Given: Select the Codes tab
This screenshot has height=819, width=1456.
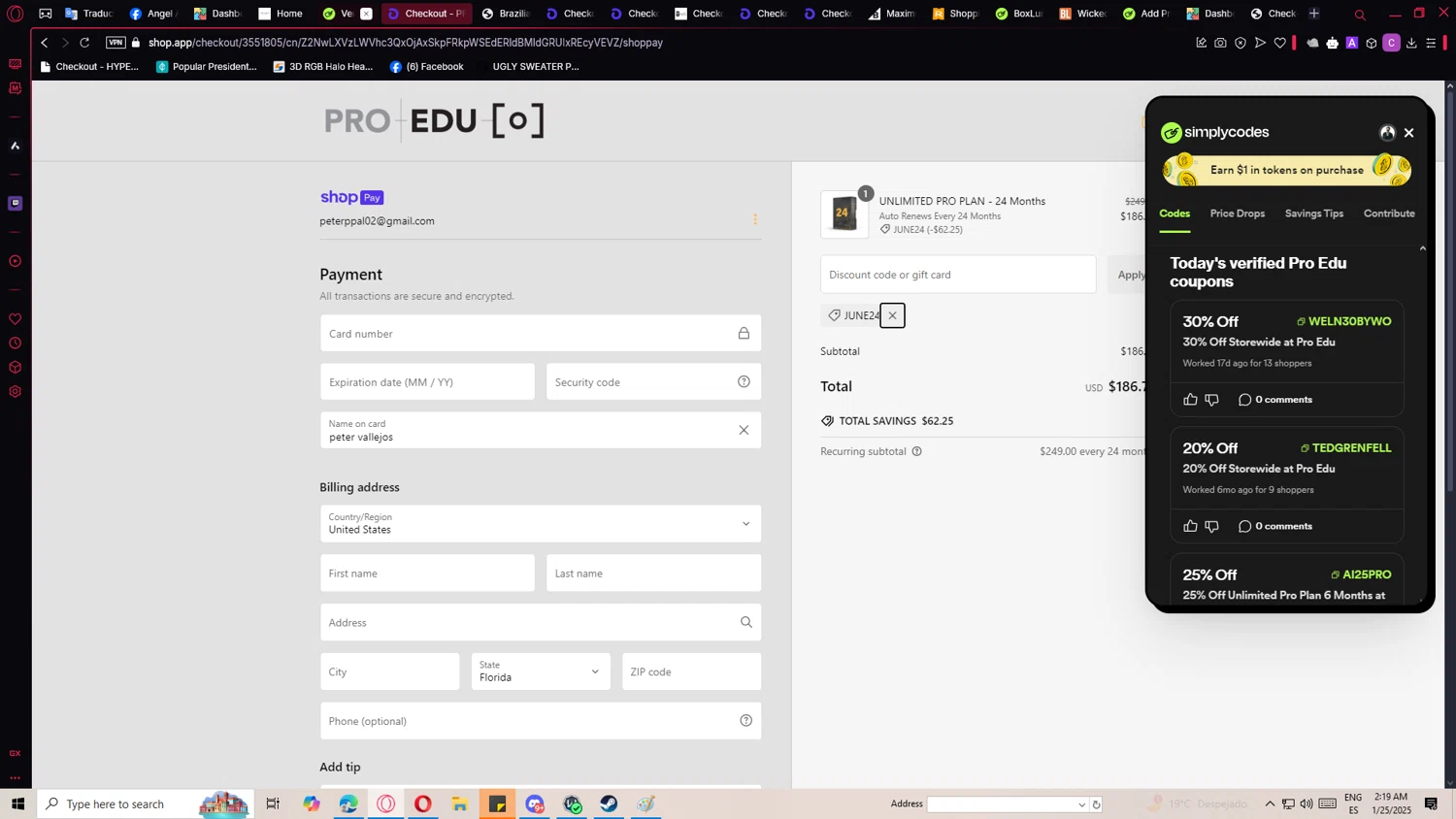Looking at the screenshot, I should click(x=1175, y=213).
